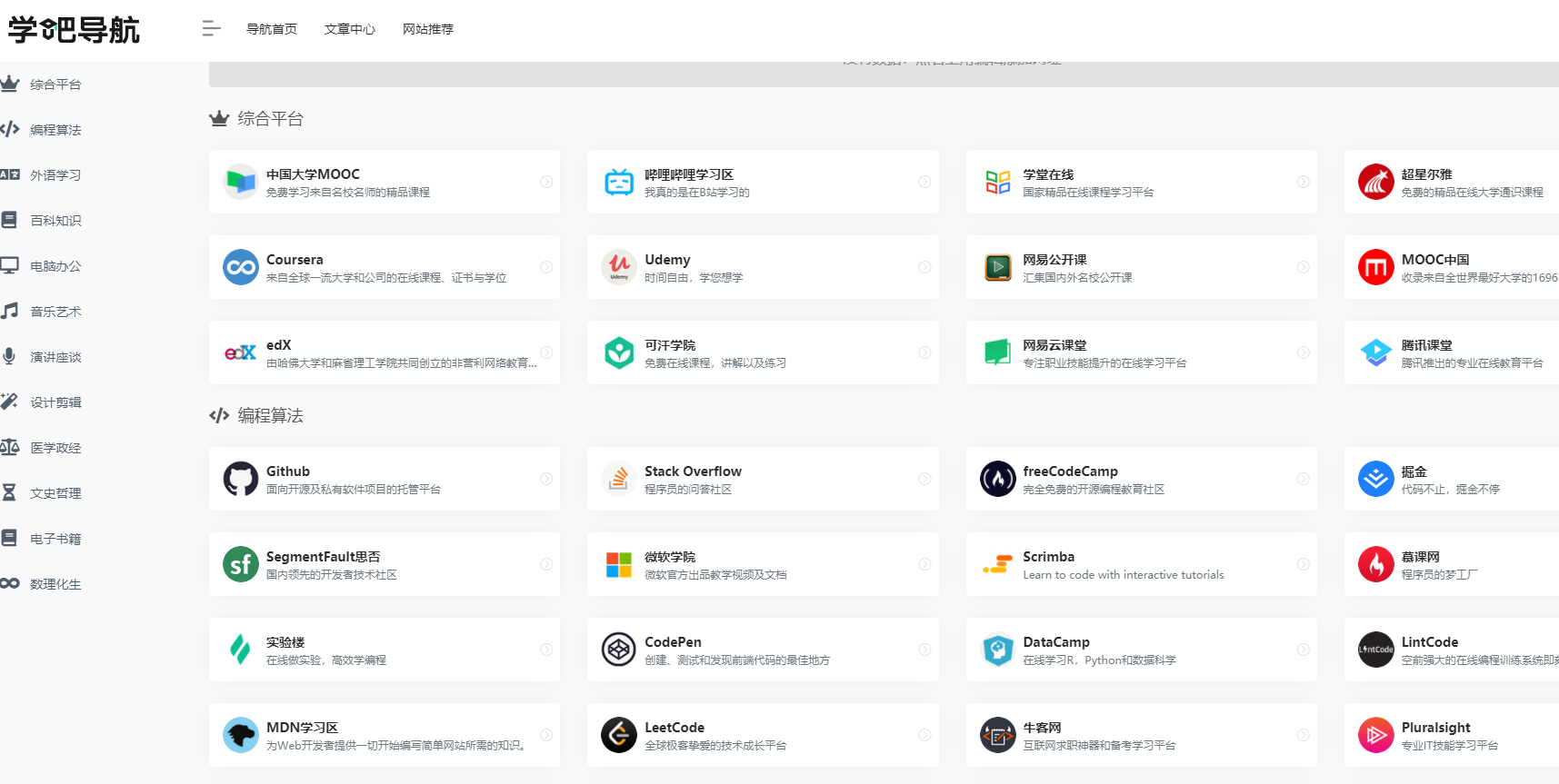Click the MDN学习区 logo icon
The width and height of the screenshot is (1559, 784).
[x=241, y=735]
